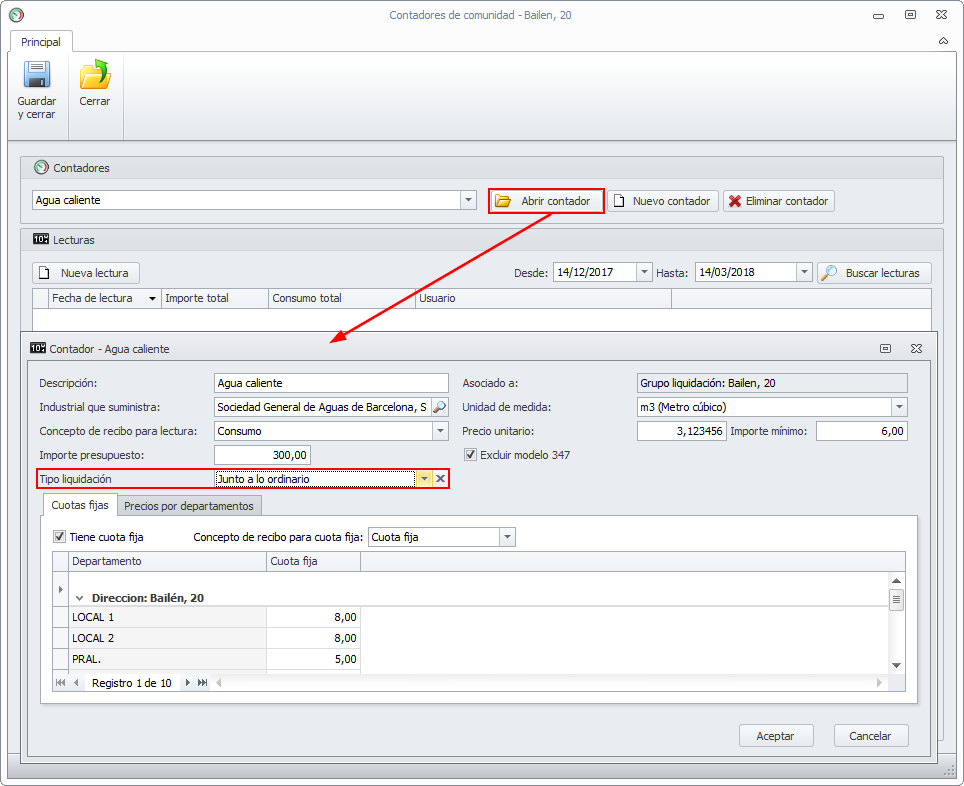The image size is (964, 786).
Task: Delete counter using Eliminar contador
Action: tap(778, 201)
